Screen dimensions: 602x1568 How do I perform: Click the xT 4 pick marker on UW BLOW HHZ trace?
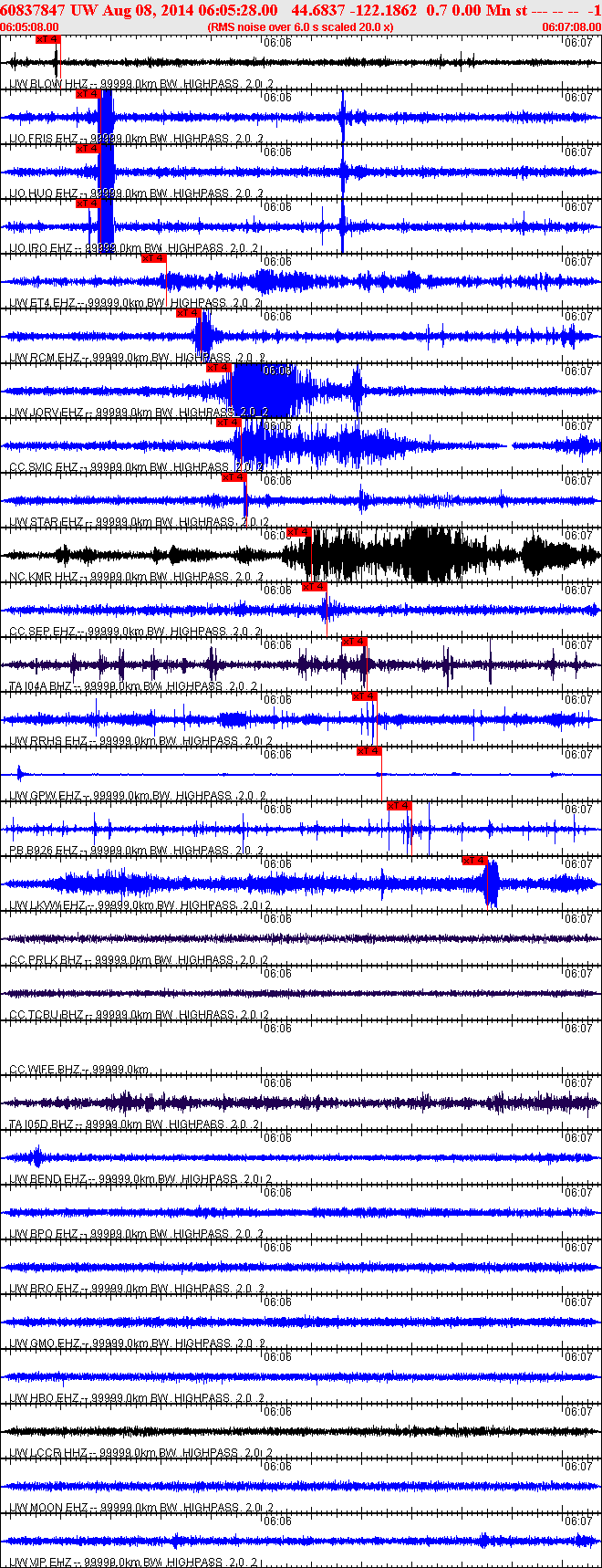click(x=47, y=39)
